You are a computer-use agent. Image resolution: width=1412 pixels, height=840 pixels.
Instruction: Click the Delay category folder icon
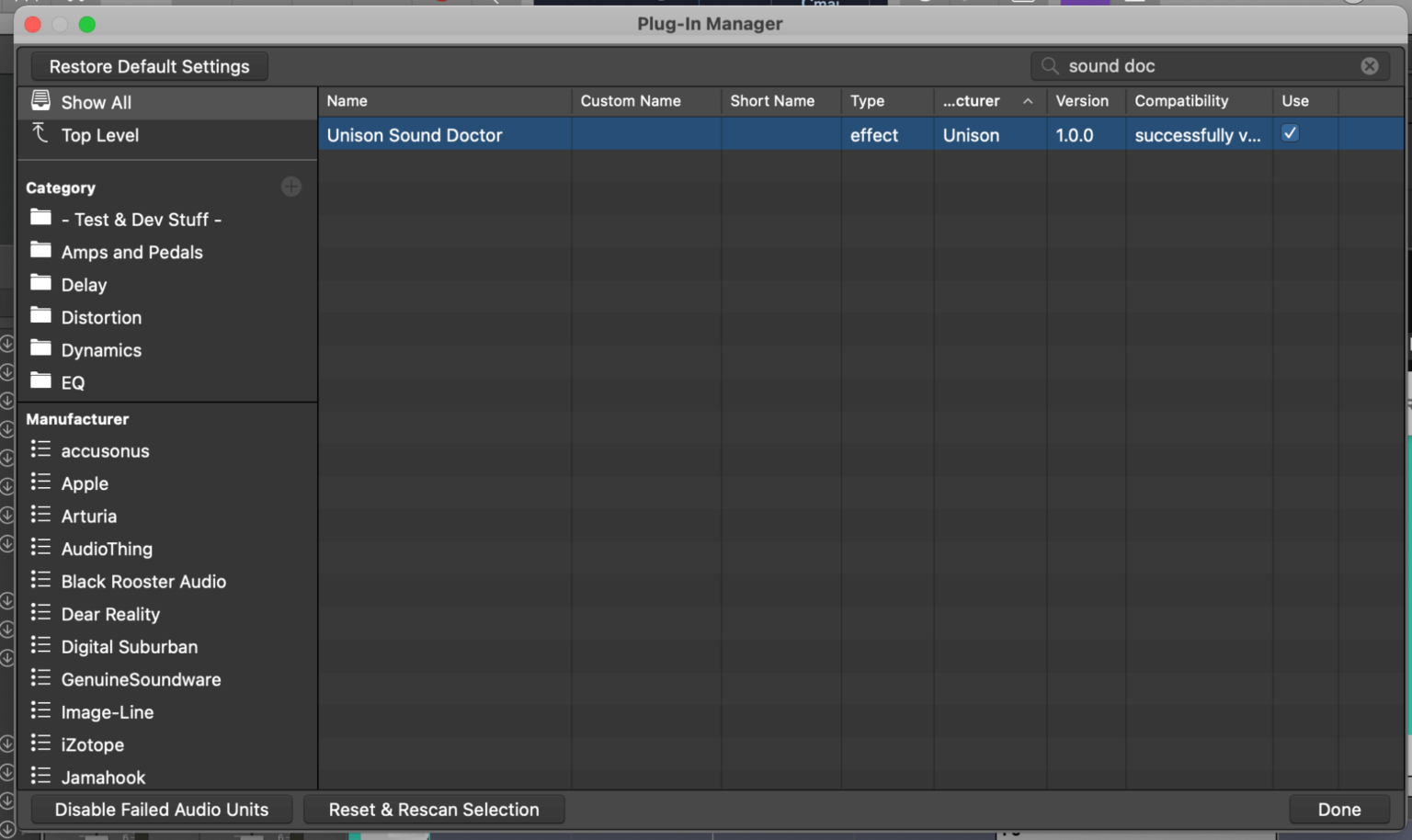[40, 284]
